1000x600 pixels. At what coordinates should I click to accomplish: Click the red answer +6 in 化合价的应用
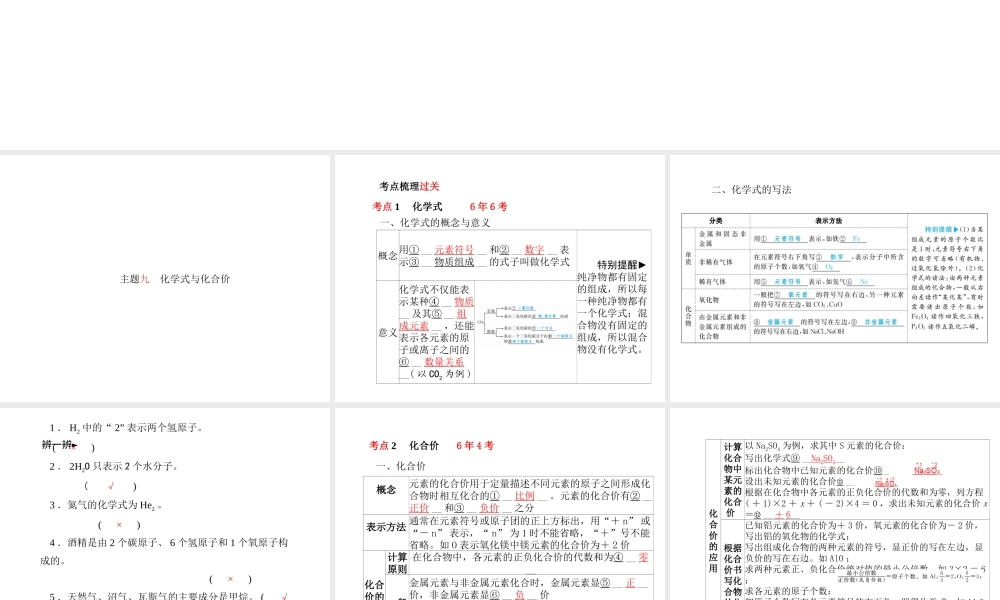coord(783,515)
